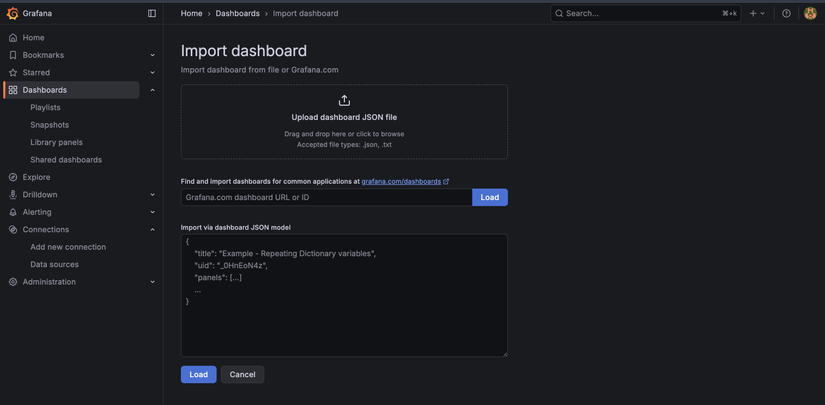The height and width of the screenshot is (405, 825).
Task: Click 'Accepted file types: .json, .txt' text
Action: pos(344,144)
